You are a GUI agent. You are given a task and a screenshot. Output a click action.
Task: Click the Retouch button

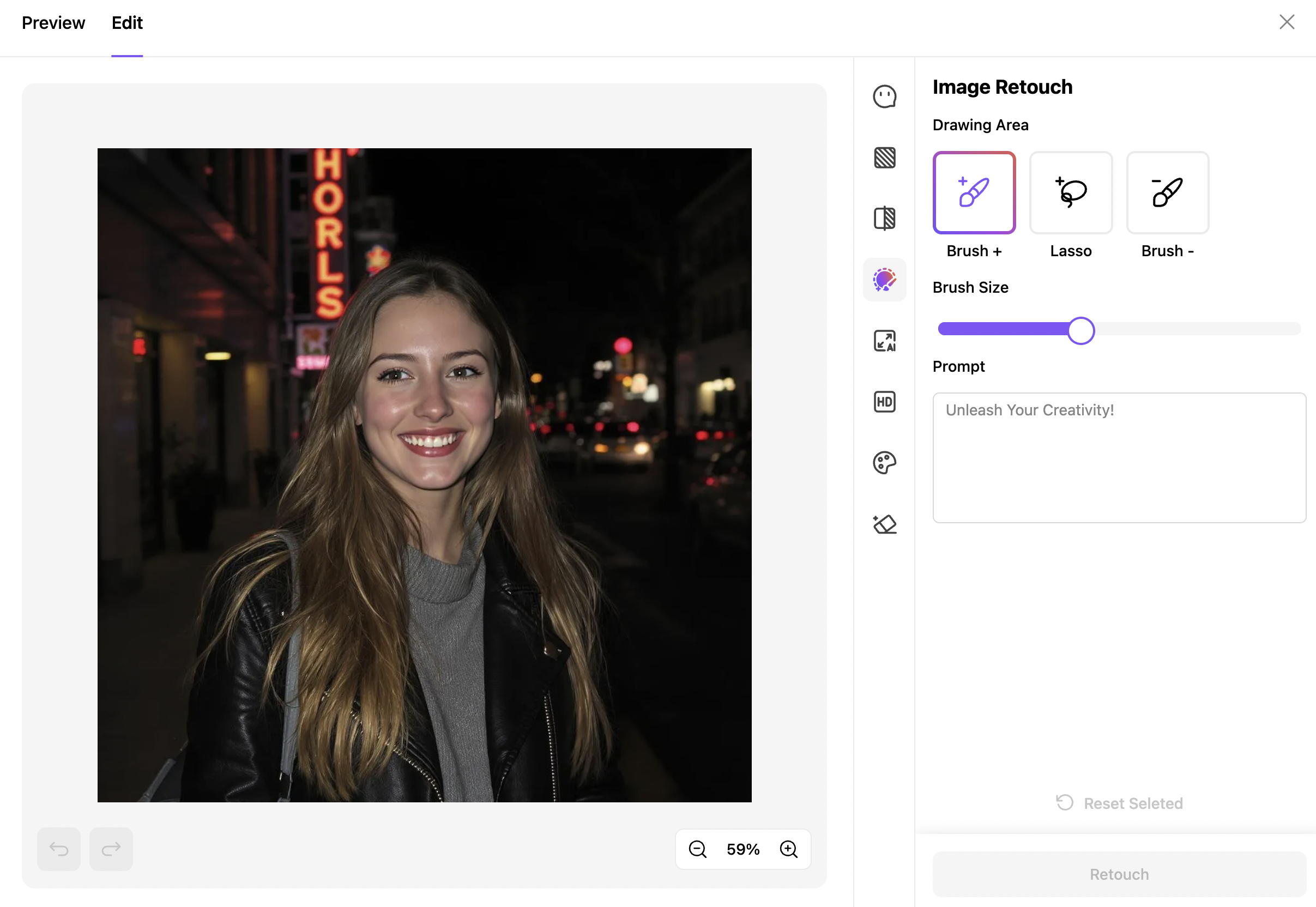coord(1119,874)
